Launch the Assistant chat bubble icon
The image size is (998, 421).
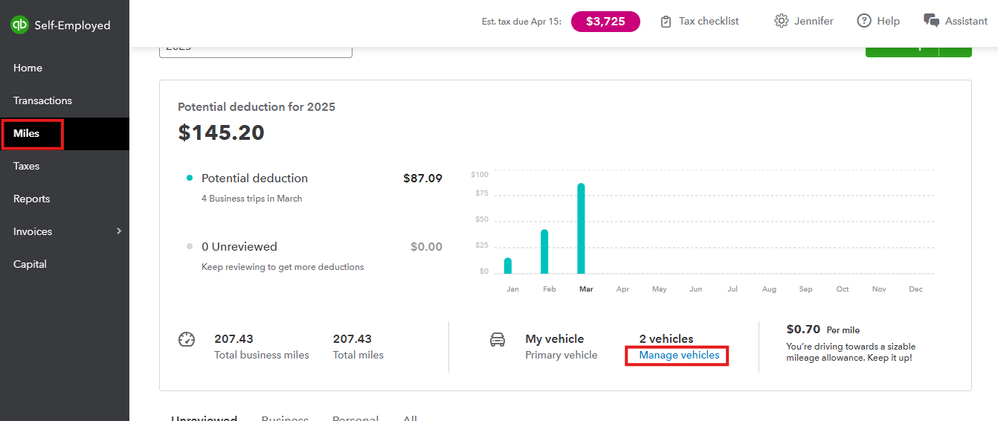[x=931, y=21]
